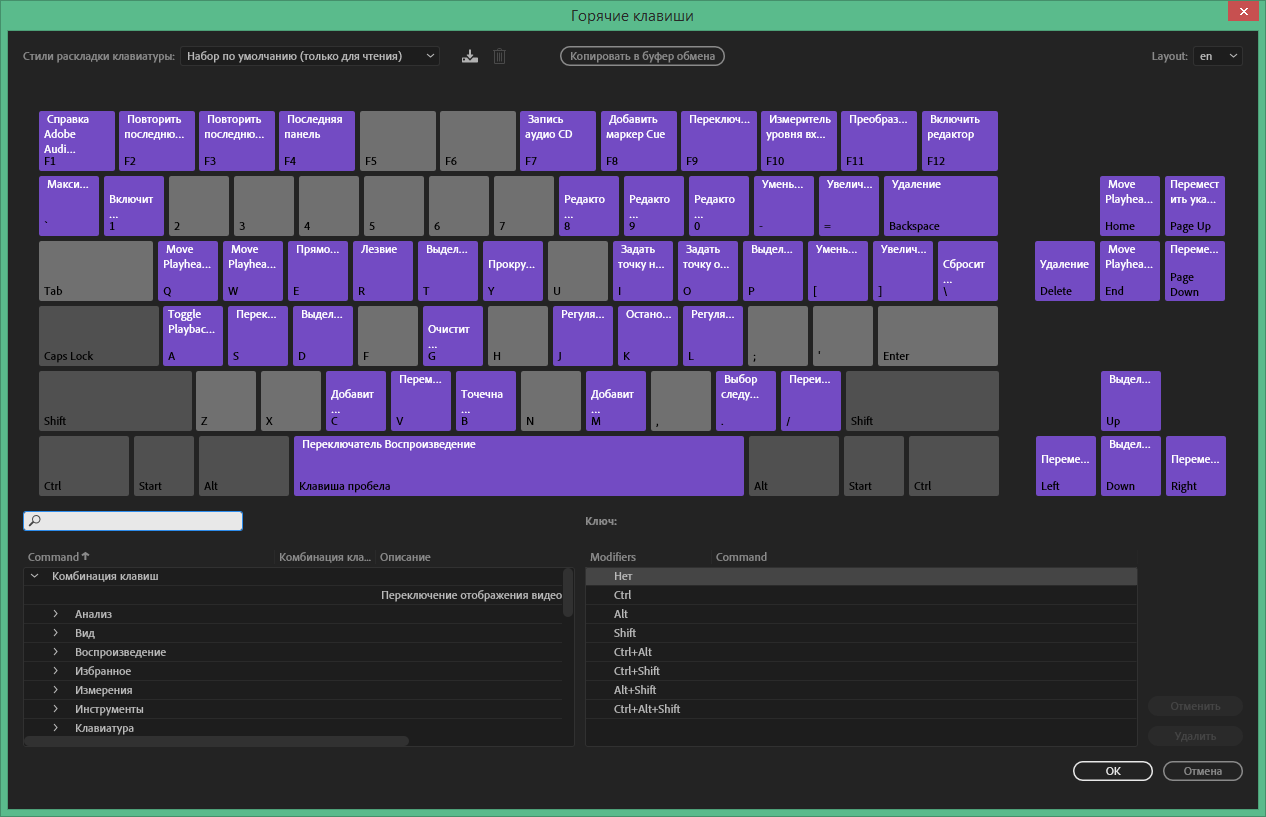Collapse the Комбинация клавиш tree root
Viewport: 1266px width, 817px height.
[35, 576]
